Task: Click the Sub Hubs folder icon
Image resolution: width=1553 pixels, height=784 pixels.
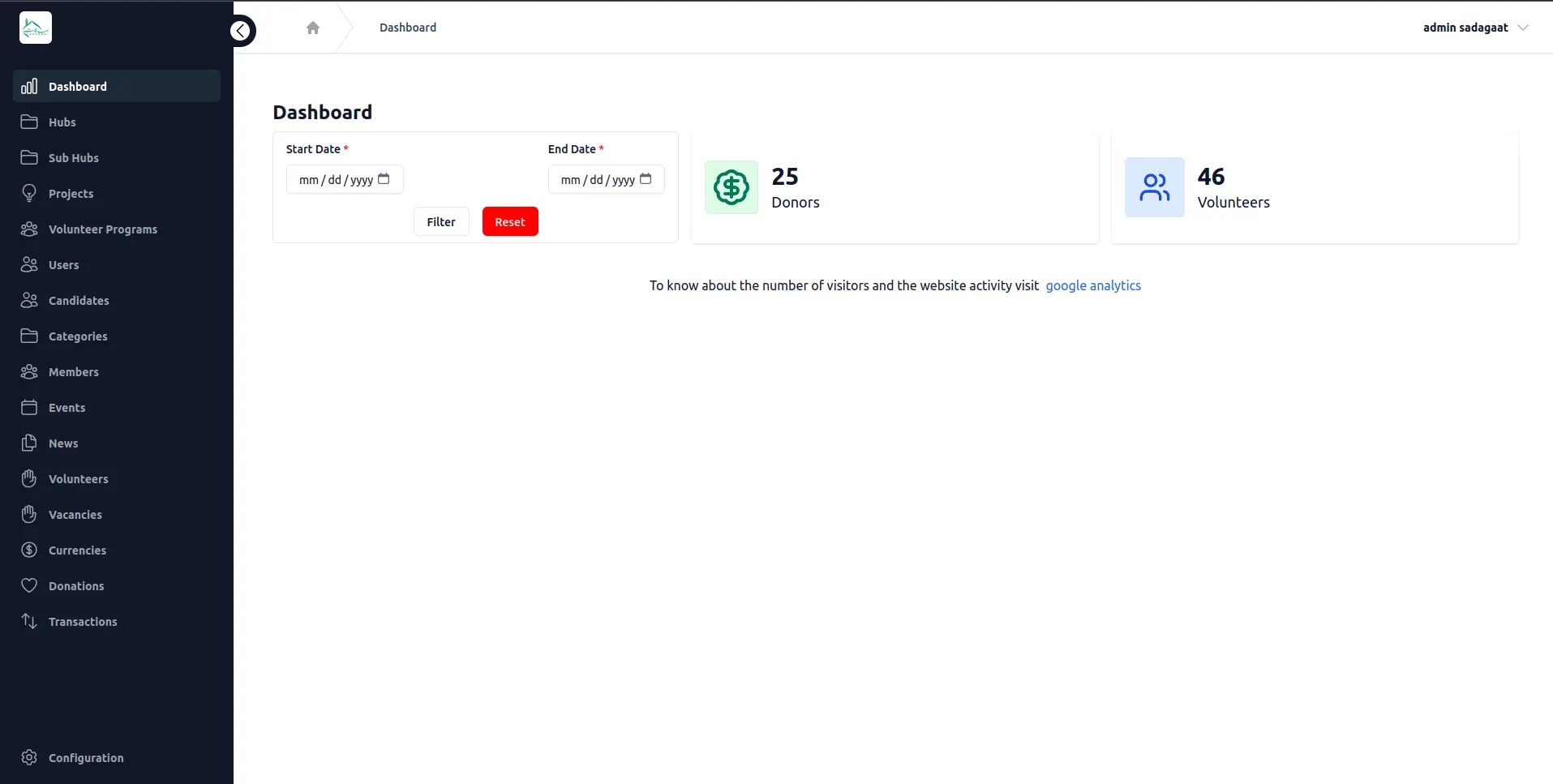Action: (29, 157)
